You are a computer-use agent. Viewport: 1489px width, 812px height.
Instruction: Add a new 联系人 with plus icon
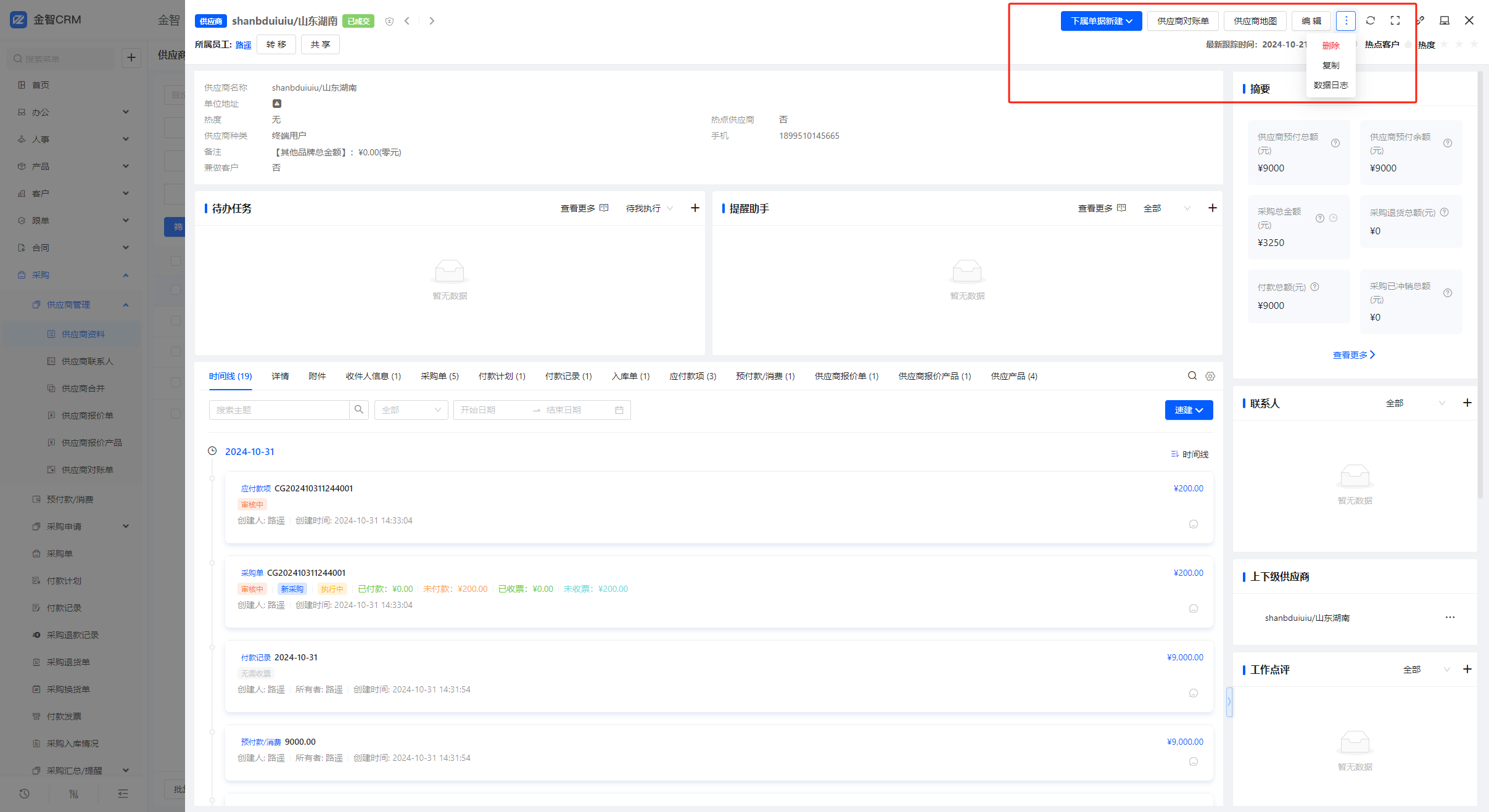click(1467, 403)
